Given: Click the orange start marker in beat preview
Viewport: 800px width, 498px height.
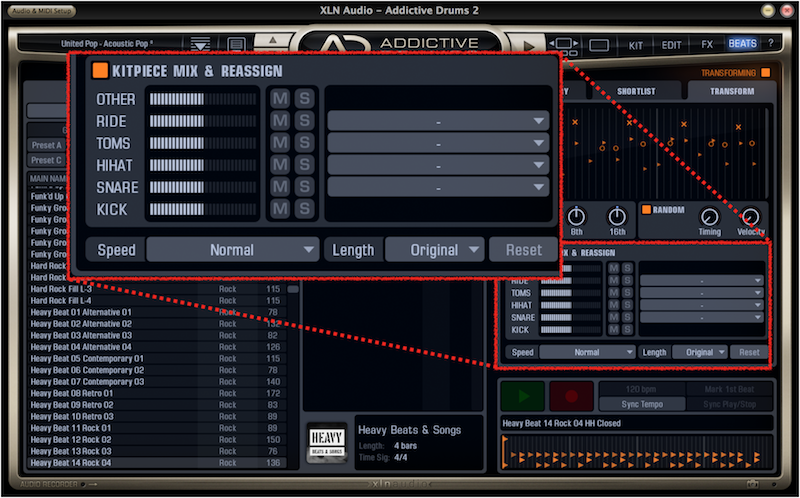Looking at the screenshot, I should pyautogui.click(x=505, y=452).
